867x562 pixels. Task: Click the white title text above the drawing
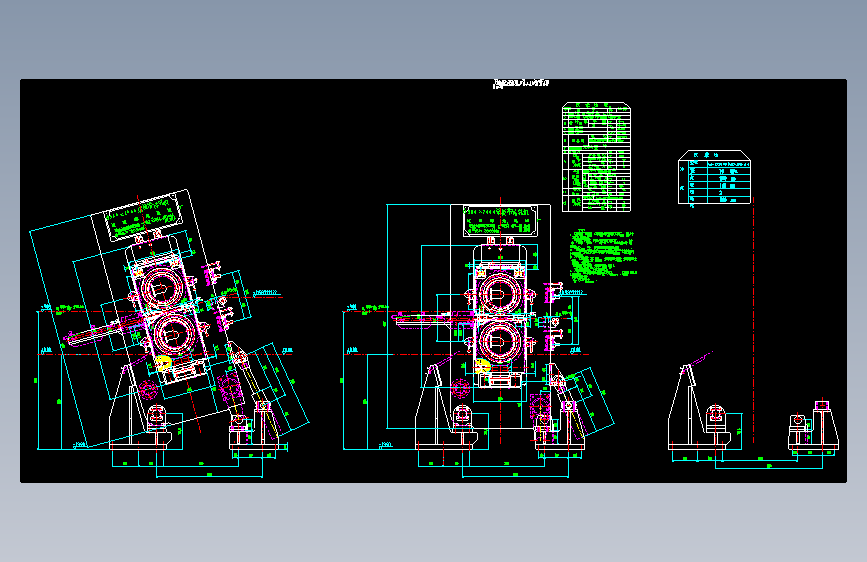521,83
